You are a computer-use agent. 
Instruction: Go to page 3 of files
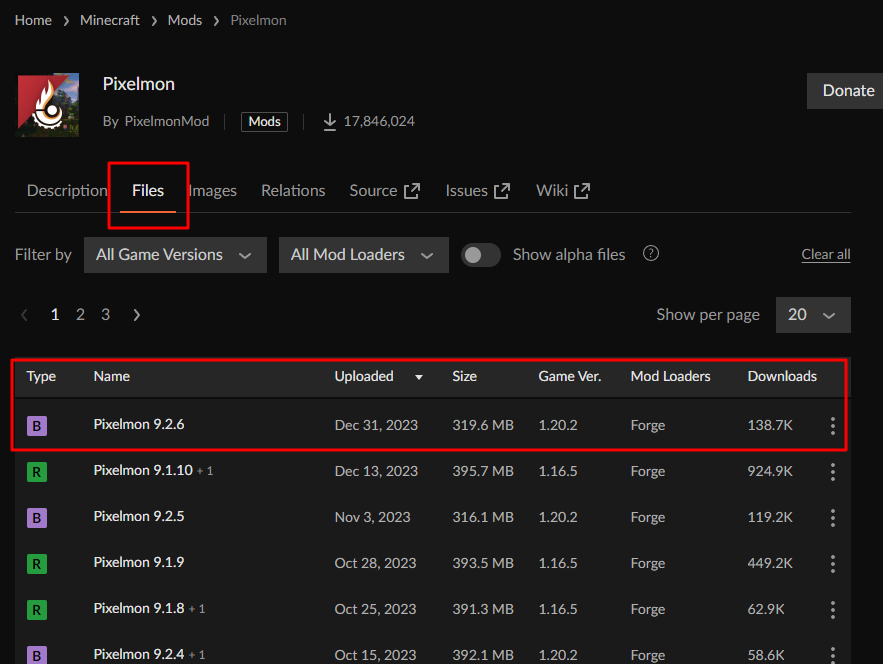105,315
